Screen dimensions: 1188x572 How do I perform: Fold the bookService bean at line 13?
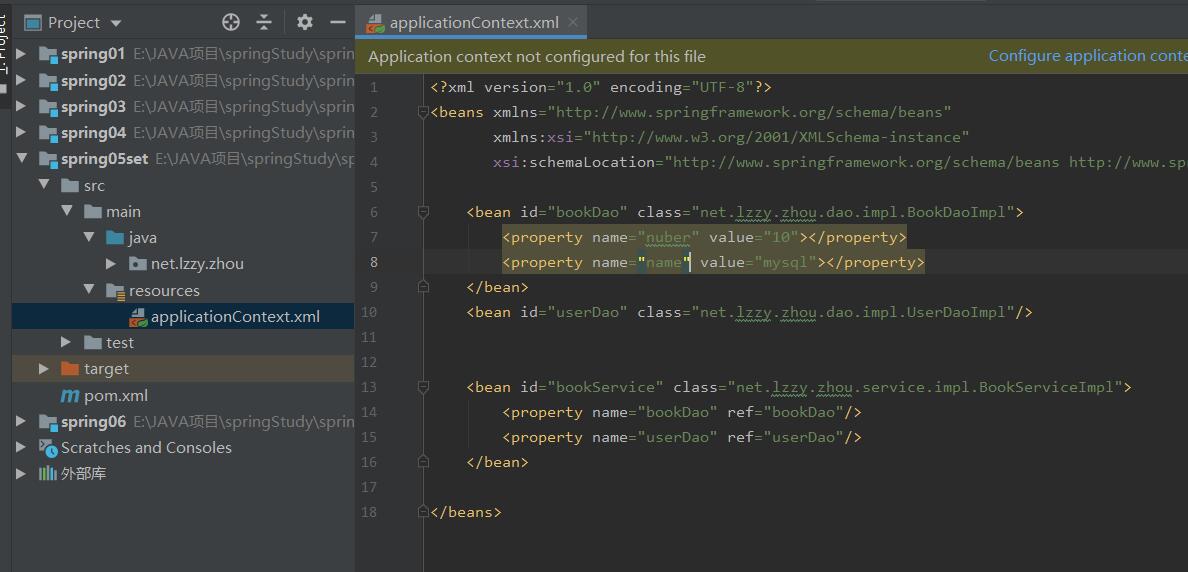pyautogui.click(x=424, y=387)
